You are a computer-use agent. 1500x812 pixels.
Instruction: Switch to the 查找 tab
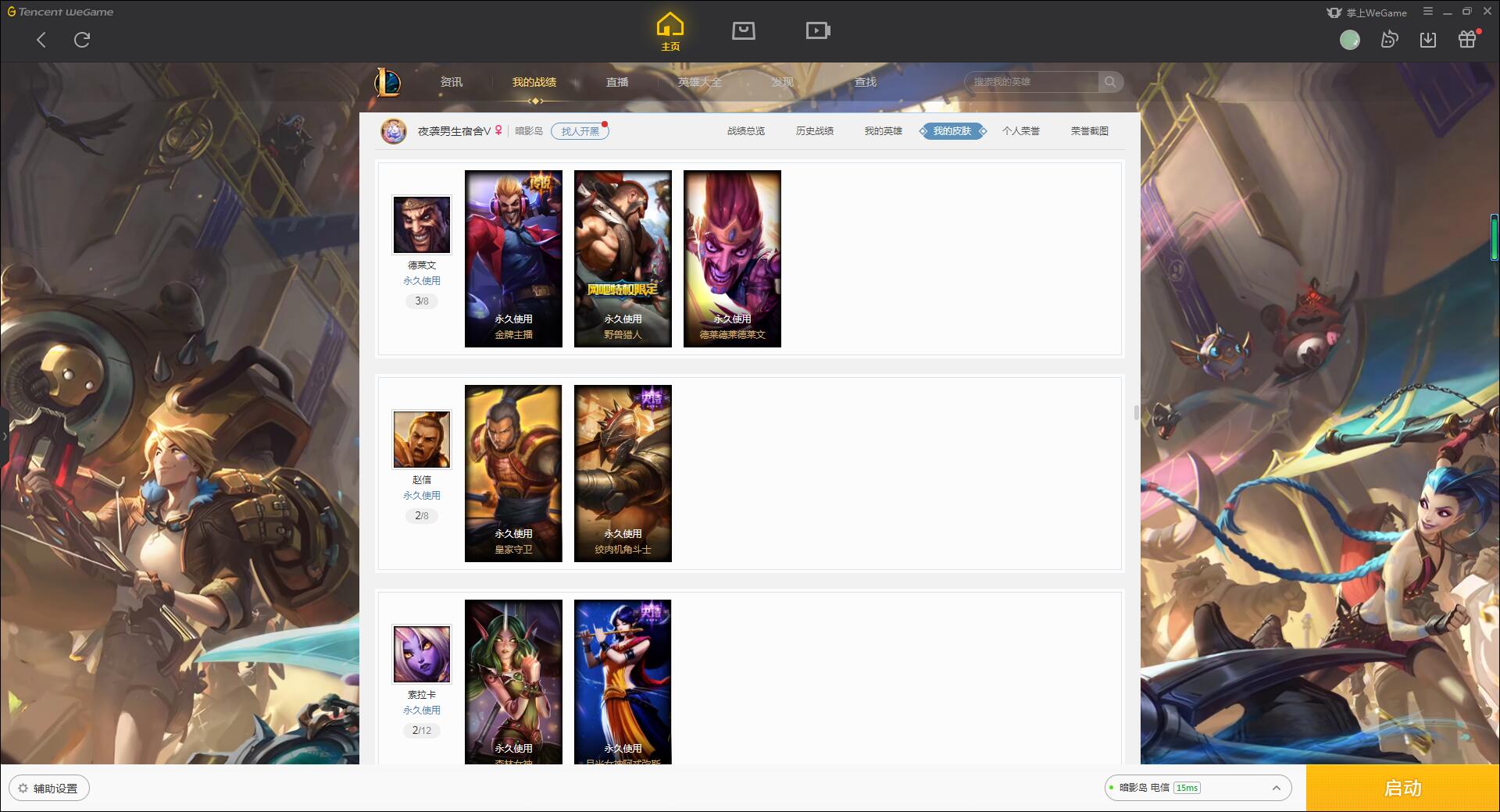(x=866, y=82)
